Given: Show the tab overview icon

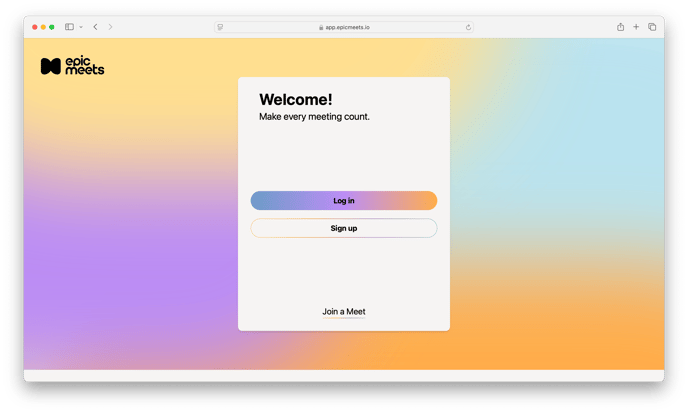Looking at the screenshot, I should tap(652, 27).
